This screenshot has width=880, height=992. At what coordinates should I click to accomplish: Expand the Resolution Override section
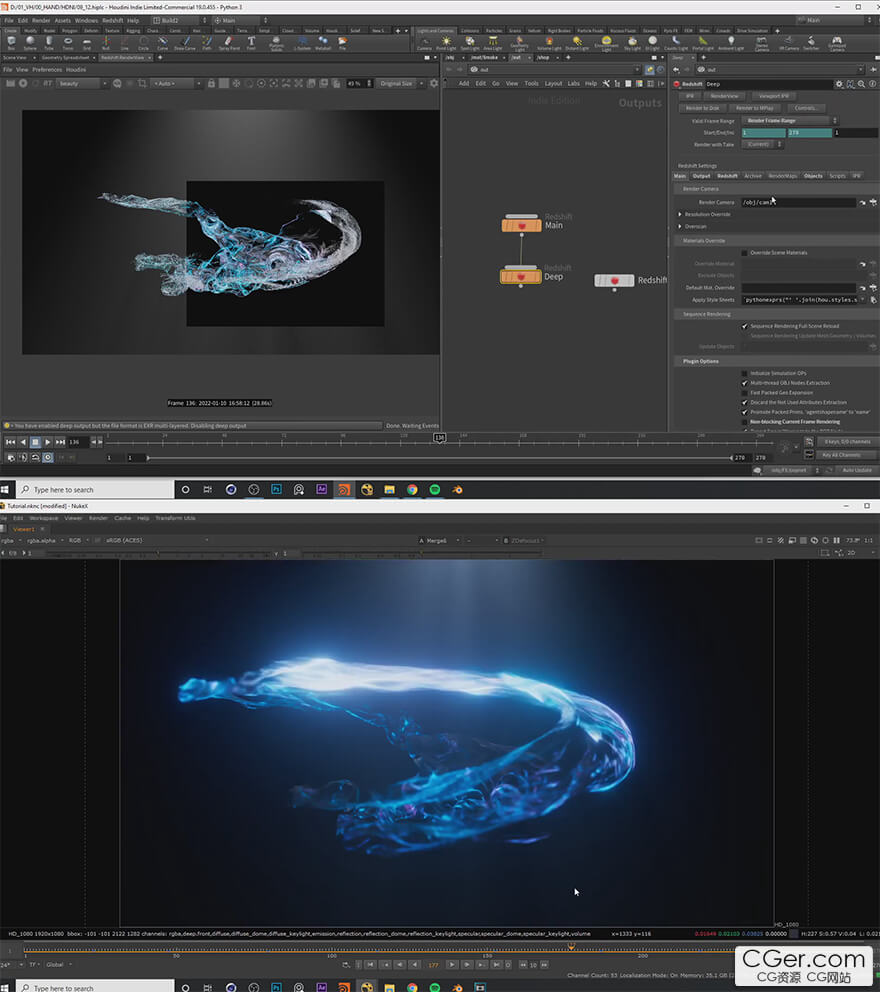click(680, 214)
